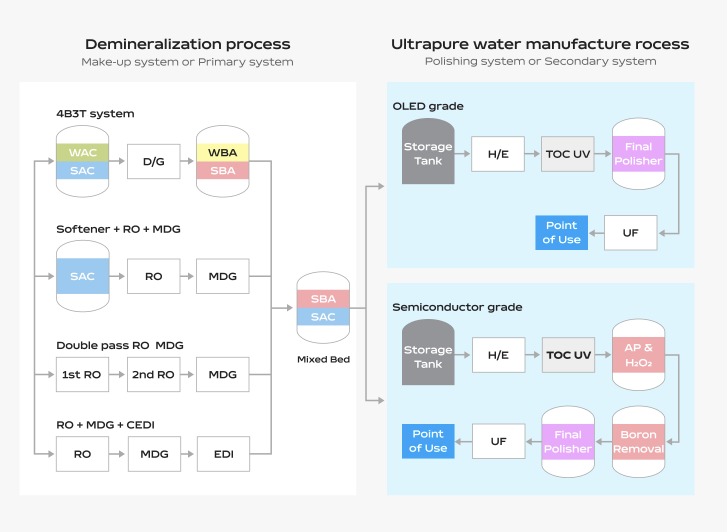Select the Softener SAC tank
This screenshot has width=727, height=532.
83,276
